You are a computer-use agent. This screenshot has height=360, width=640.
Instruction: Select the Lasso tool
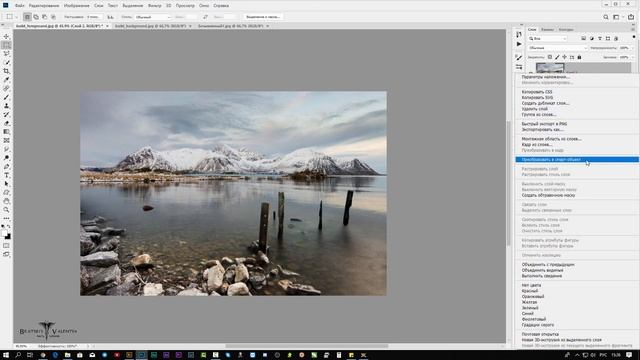7,54
